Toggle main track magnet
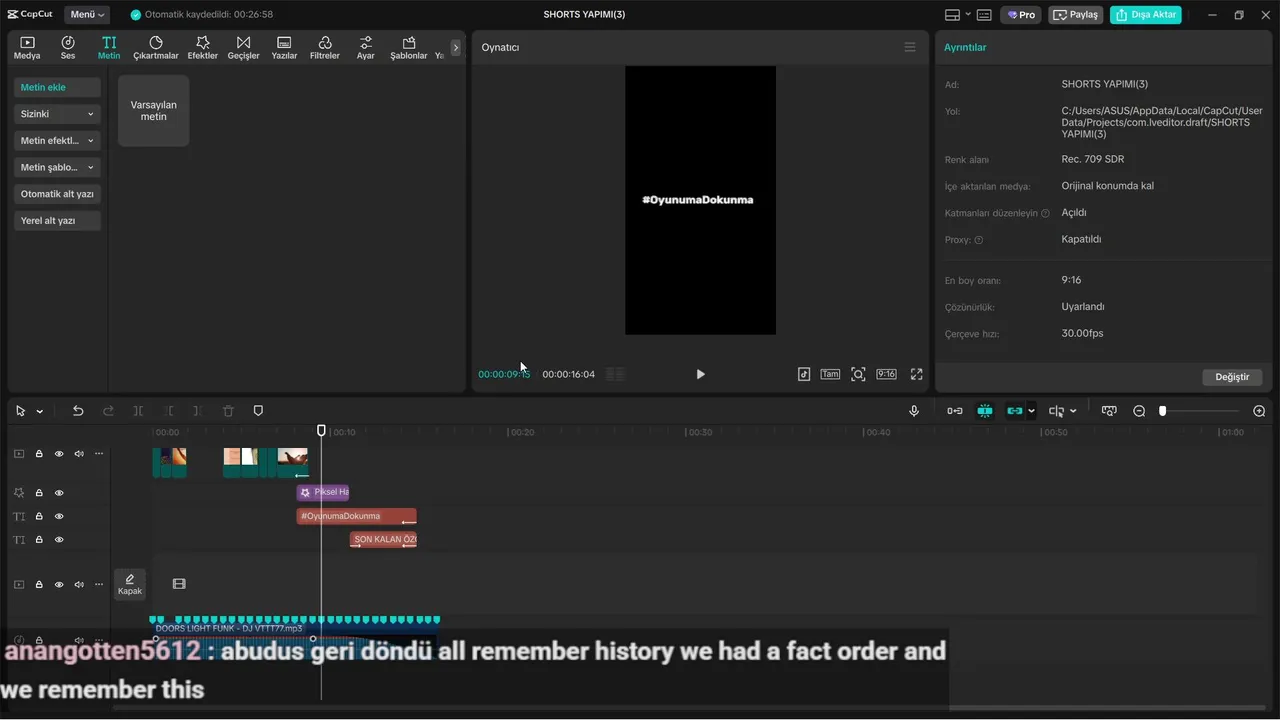This screenshot has width=1280, height=720. [x=955, y=411]
